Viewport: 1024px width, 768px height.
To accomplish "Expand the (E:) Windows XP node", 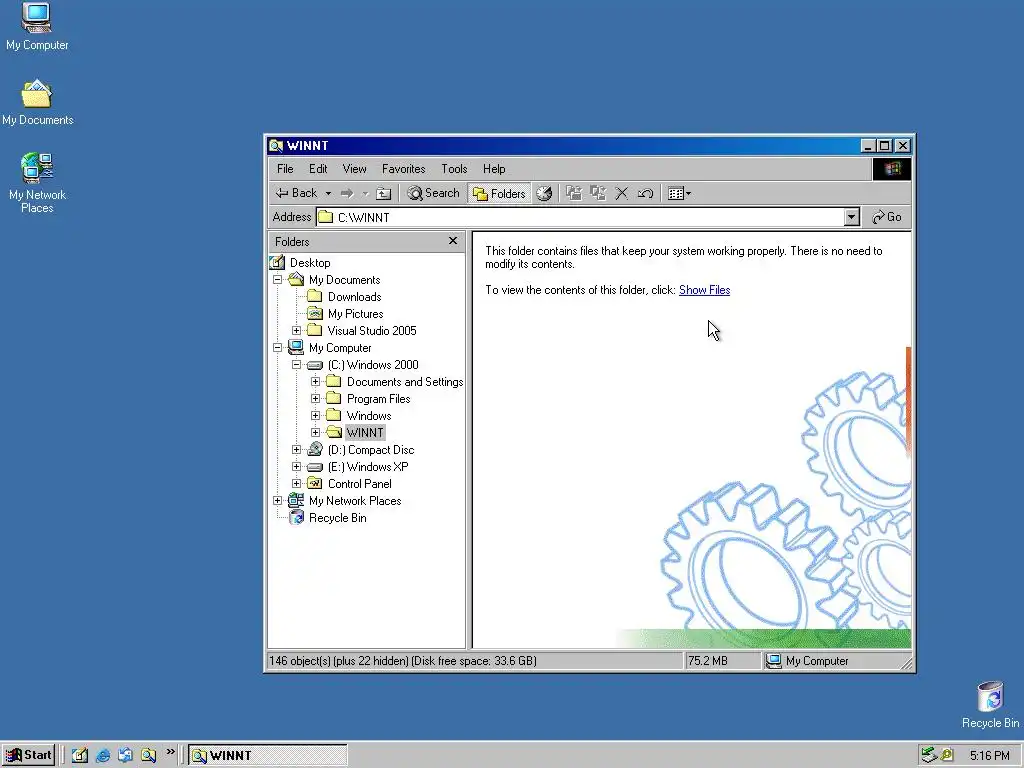I will [x=296, y=466].
